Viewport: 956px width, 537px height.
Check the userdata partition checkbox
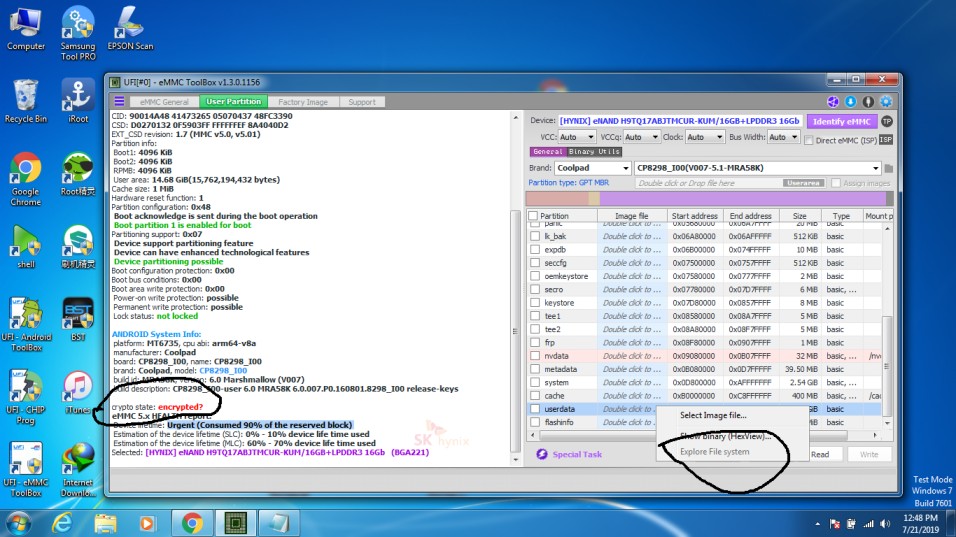535,409
